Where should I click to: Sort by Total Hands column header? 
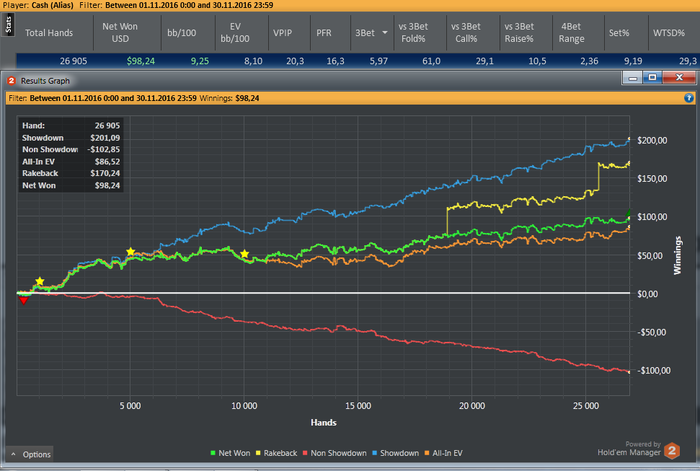coord(49,33)
